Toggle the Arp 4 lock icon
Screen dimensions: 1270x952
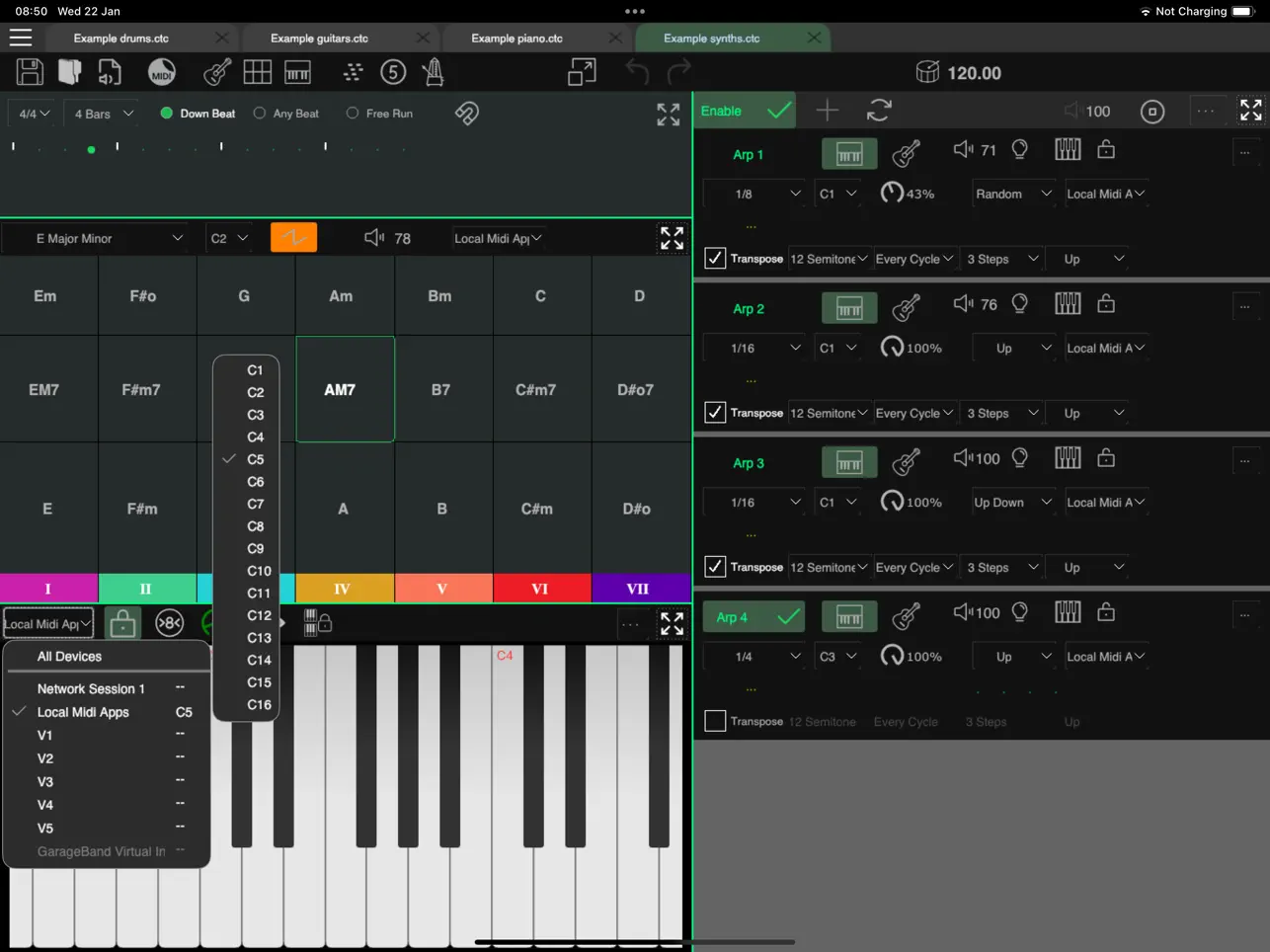tap(1106, 611)
